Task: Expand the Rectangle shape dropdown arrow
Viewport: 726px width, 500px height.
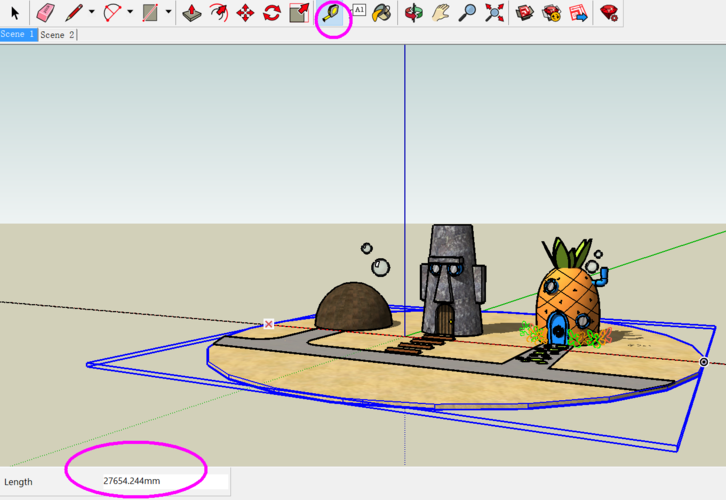Action: pyautogui.click(x=168, y=13)
